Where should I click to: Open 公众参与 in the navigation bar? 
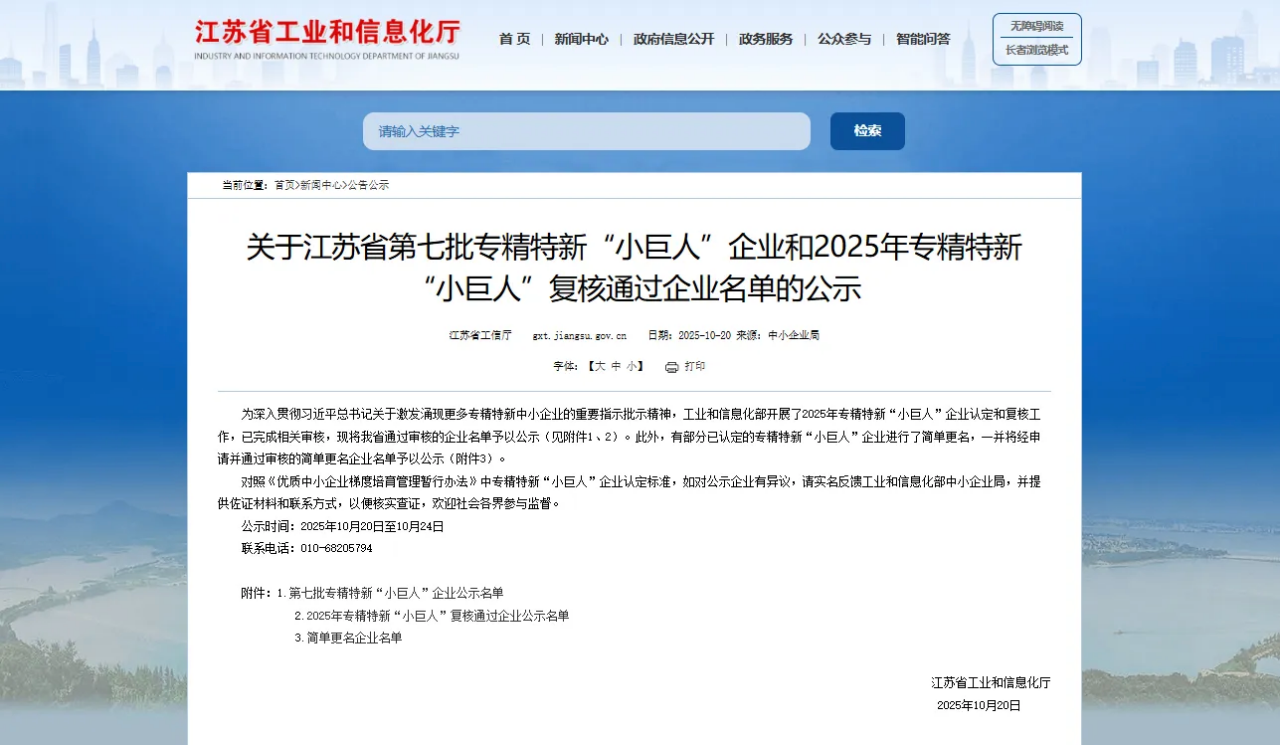[843, 38]
